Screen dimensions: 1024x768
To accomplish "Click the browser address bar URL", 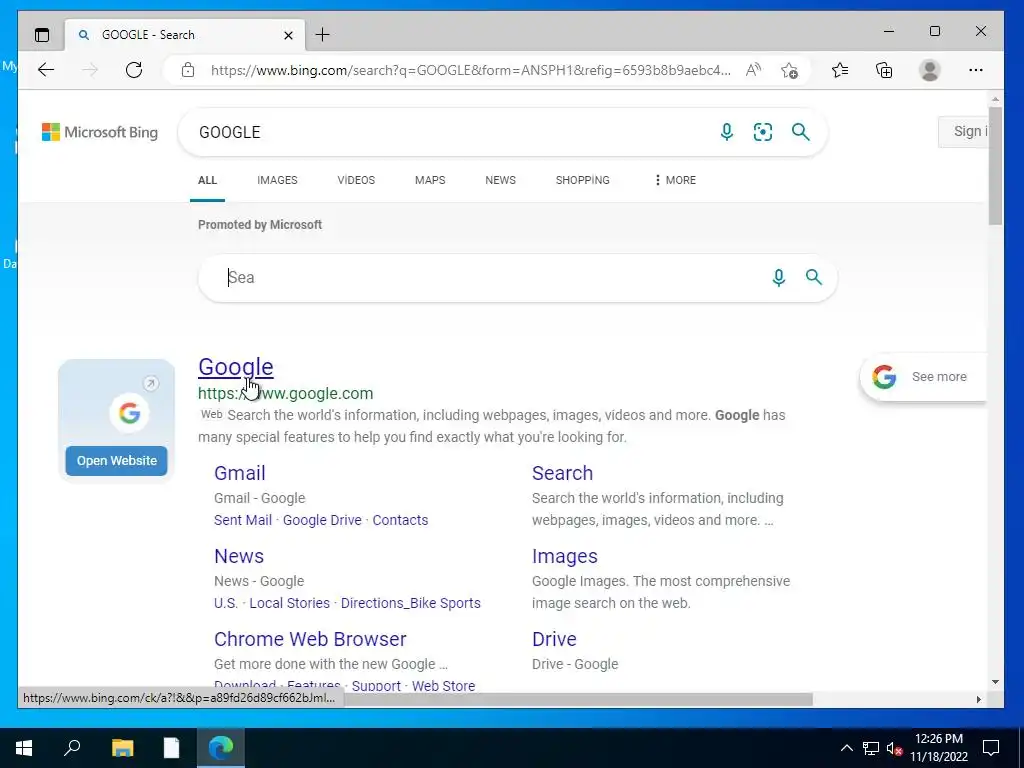I will click(470, 70).
